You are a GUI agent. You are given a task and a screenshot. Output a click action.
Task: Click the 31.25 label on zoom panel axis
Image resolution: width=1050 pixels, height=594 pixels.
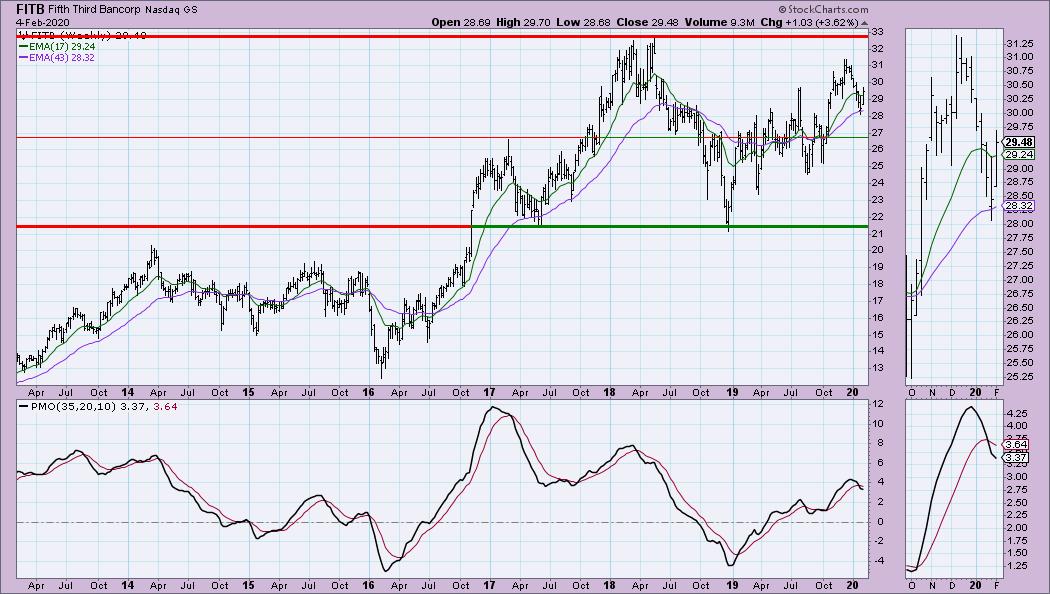(x=1018, y=44)
